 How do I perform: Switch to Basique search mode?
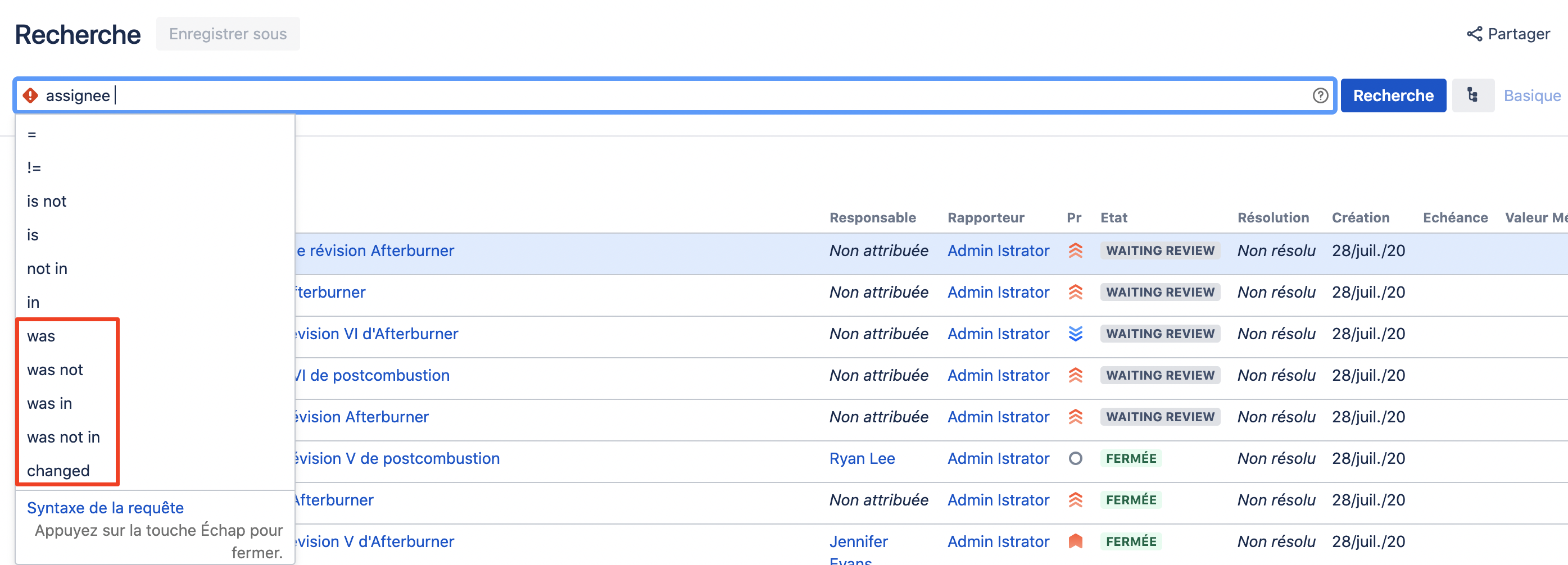1531,95
